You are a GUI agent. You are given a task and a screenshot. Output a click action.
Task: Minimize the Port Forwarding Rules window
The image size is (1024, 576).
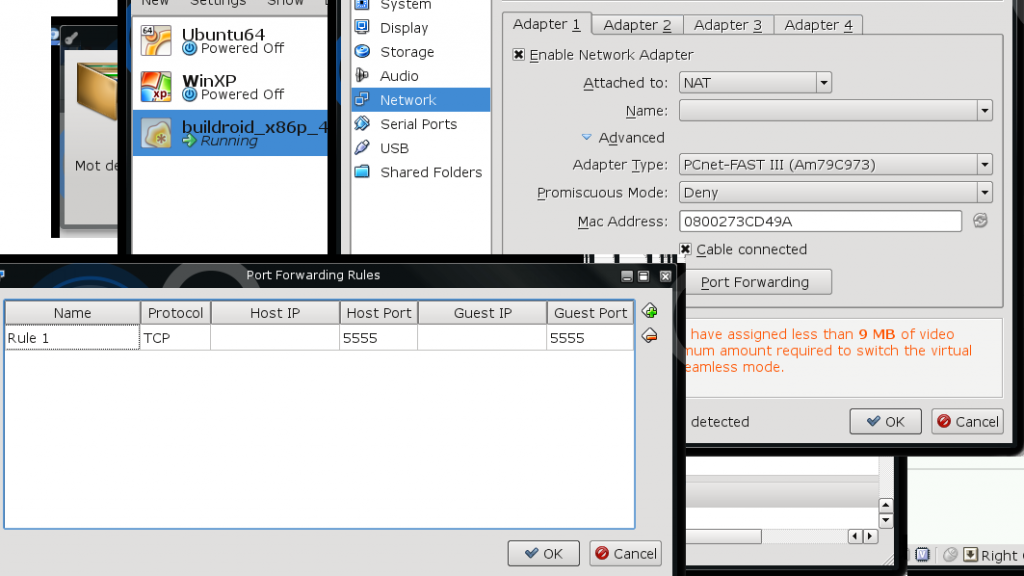click(627, 276)
